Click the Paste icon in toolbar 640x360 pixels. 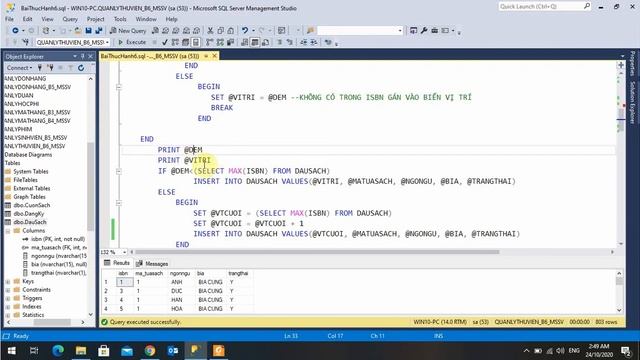[x=231, y=31]
